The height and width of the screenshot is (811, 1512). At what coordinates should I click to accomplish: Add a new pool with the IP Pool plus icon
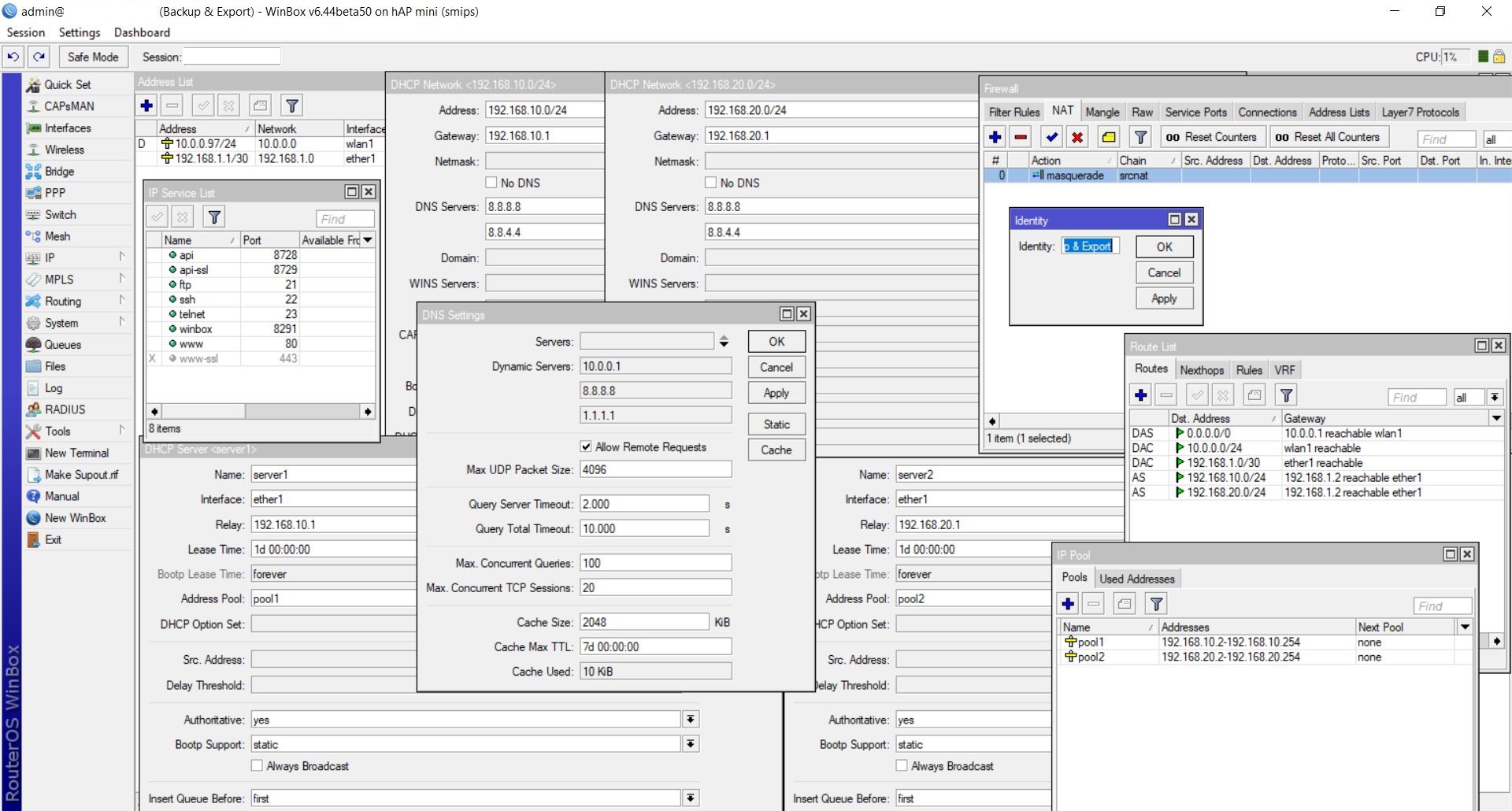tap(1068, 603)
